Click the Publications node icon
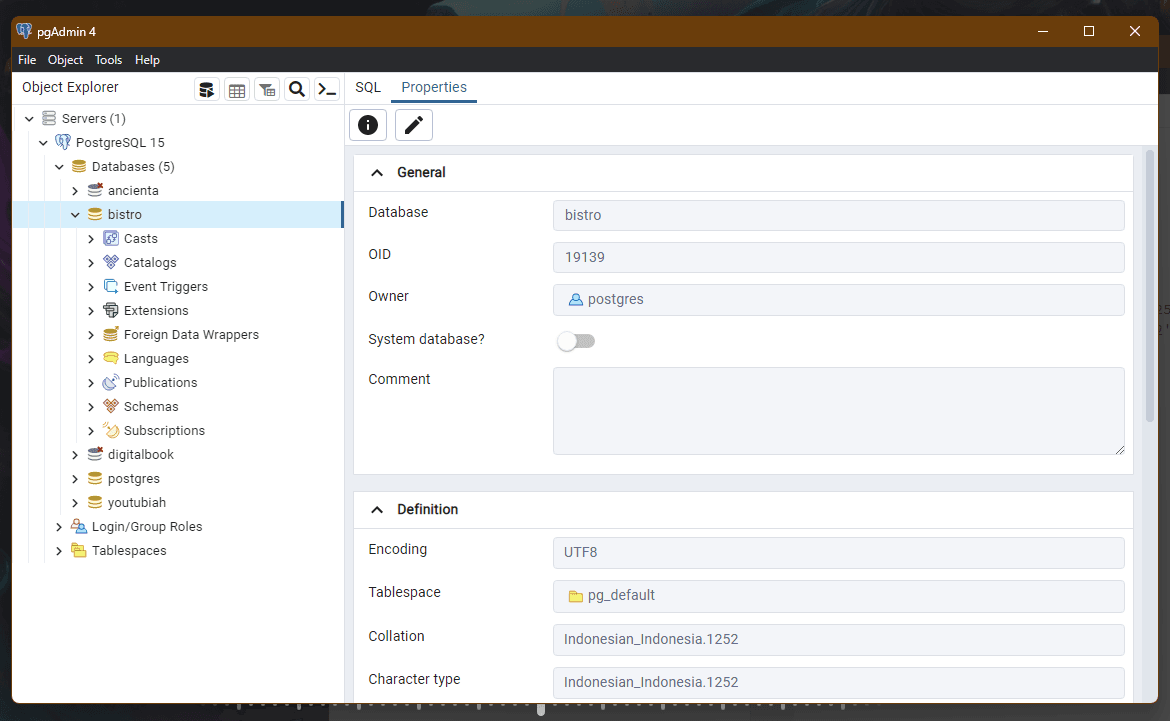Screen dimensions: 1170x721 (x=111, y=382)
